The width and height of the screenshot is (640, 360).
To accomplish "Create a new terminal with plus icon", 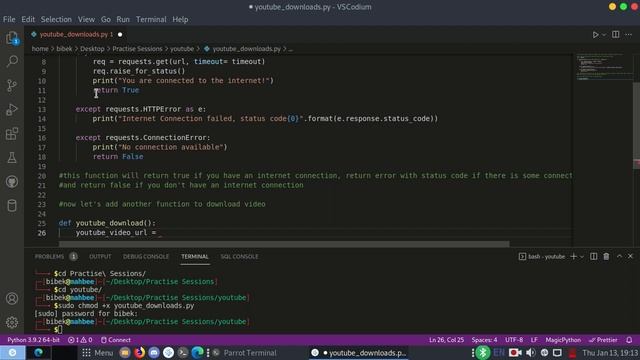I will pyautogui.click(x=573, y=256).
